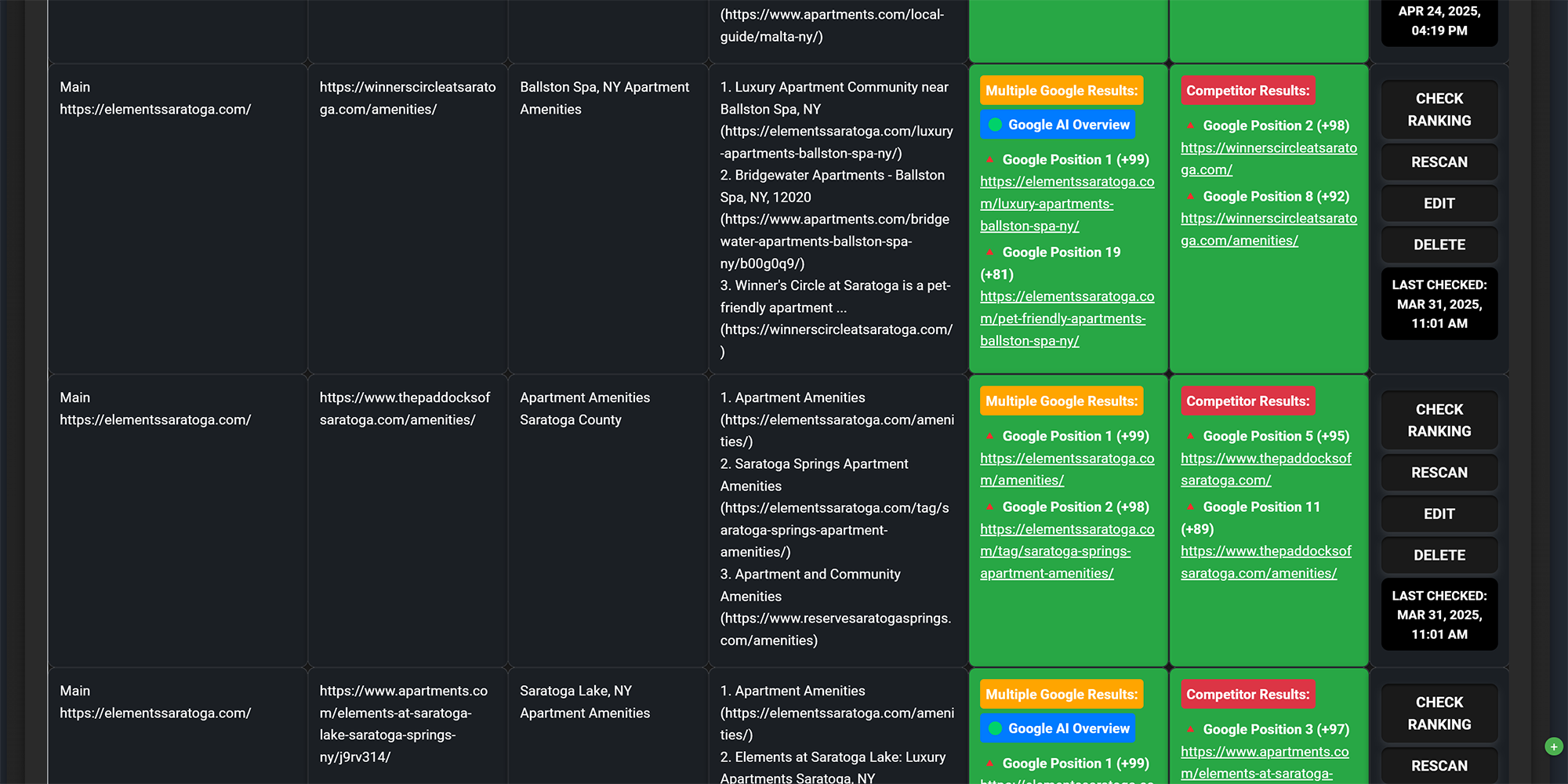Click Google AI Overview badge in Saratoga Lake row
The image size is (1568, 784).
pos(1057,728)
